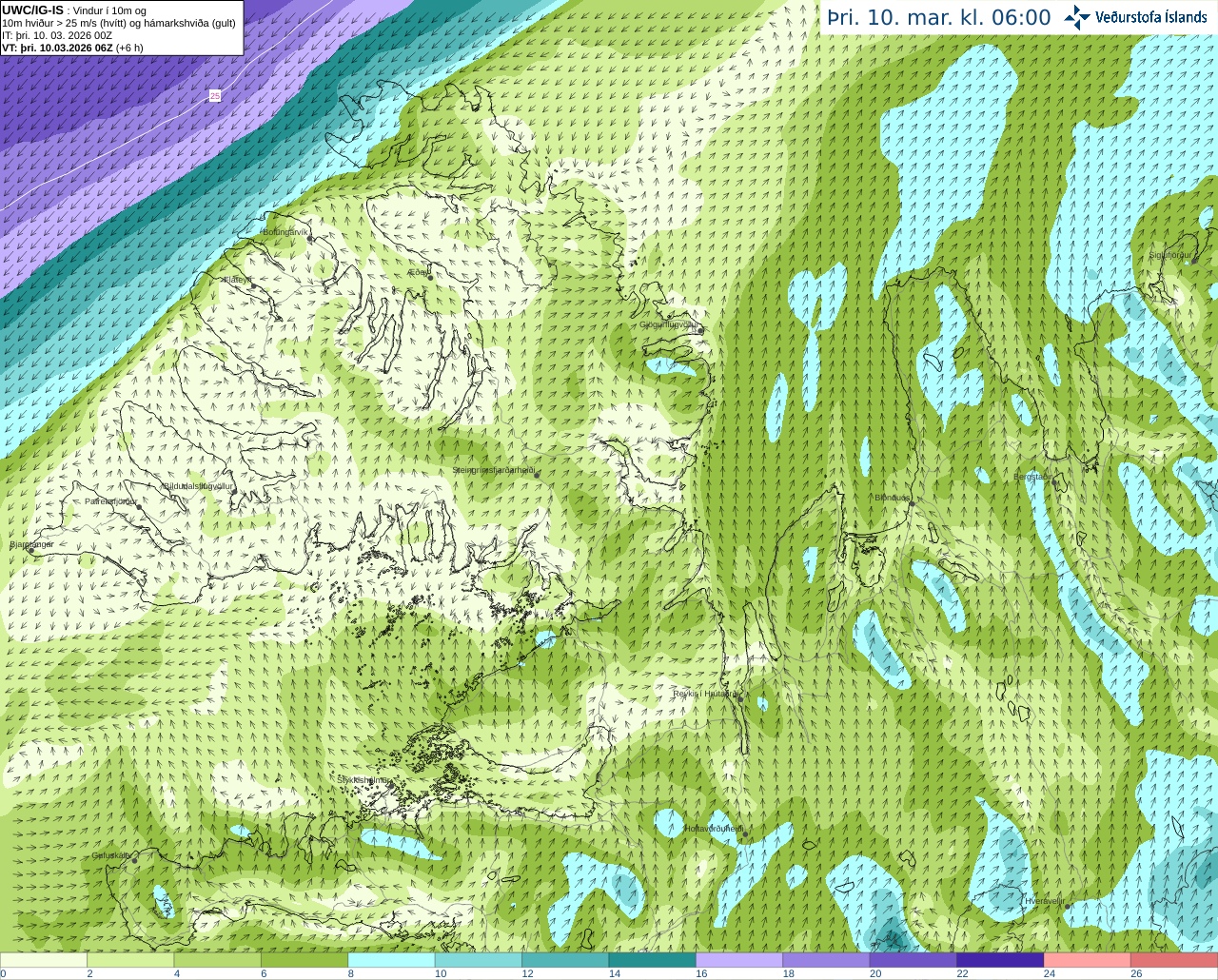Select the Æðey station label
The width and height of the screenshot is (1218, 980).
point(418,272)
